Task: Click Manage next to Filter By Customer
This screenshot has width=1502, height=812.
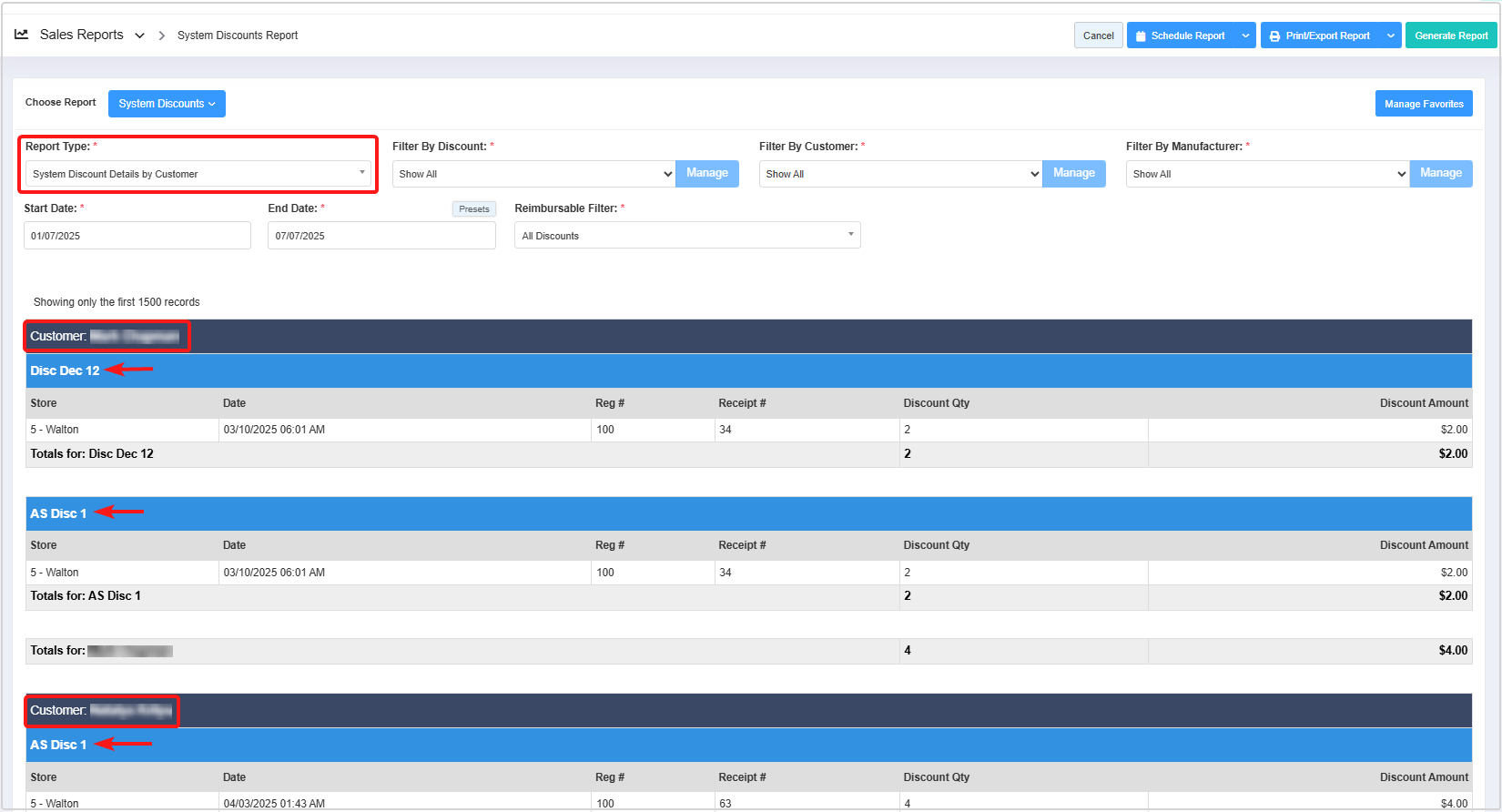Action: 1073,173
